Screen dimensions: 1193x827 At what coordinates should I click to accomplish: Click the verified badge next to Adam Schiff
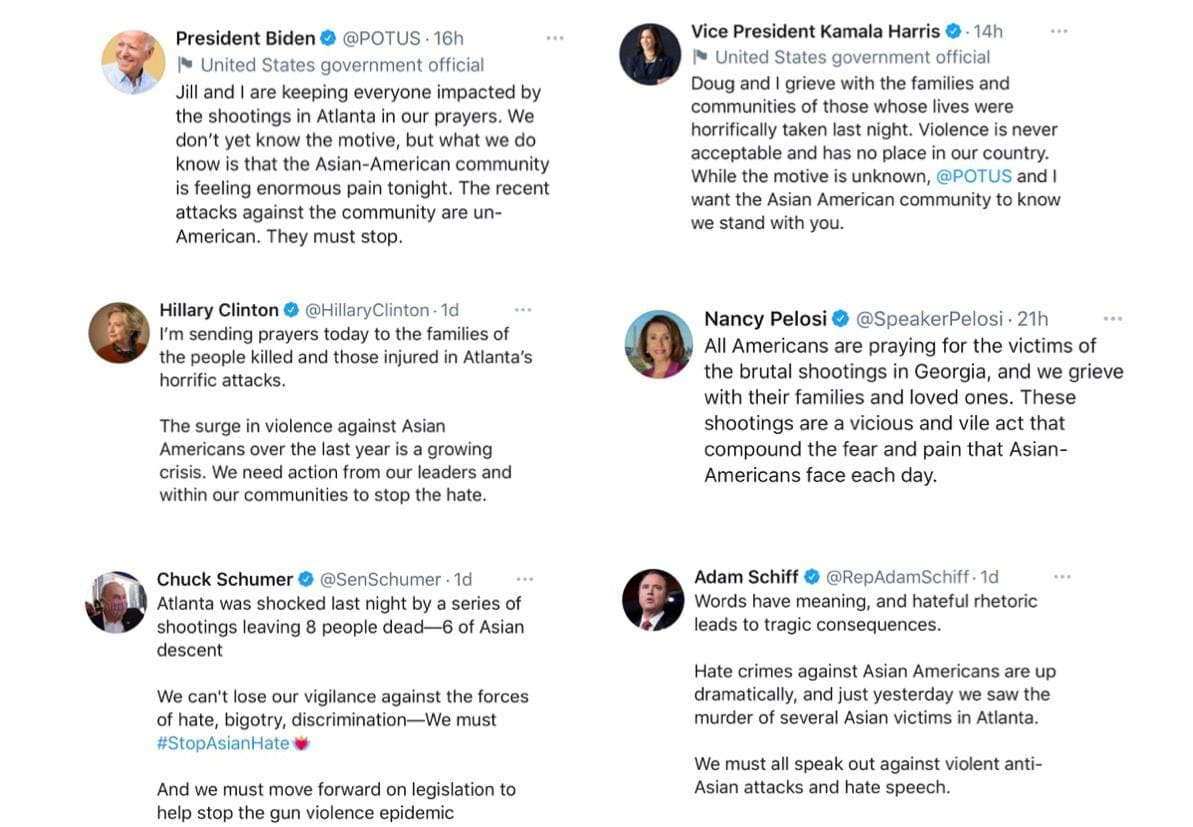[812, 577]
